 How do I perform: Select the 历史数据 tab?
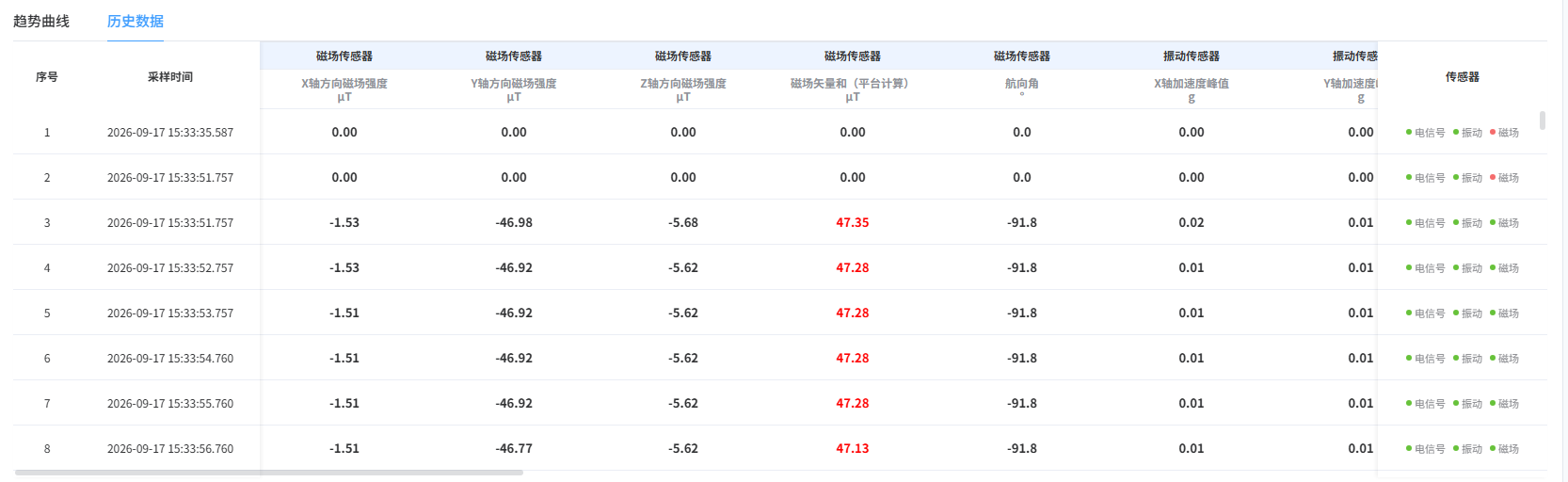tap(136, 21)
